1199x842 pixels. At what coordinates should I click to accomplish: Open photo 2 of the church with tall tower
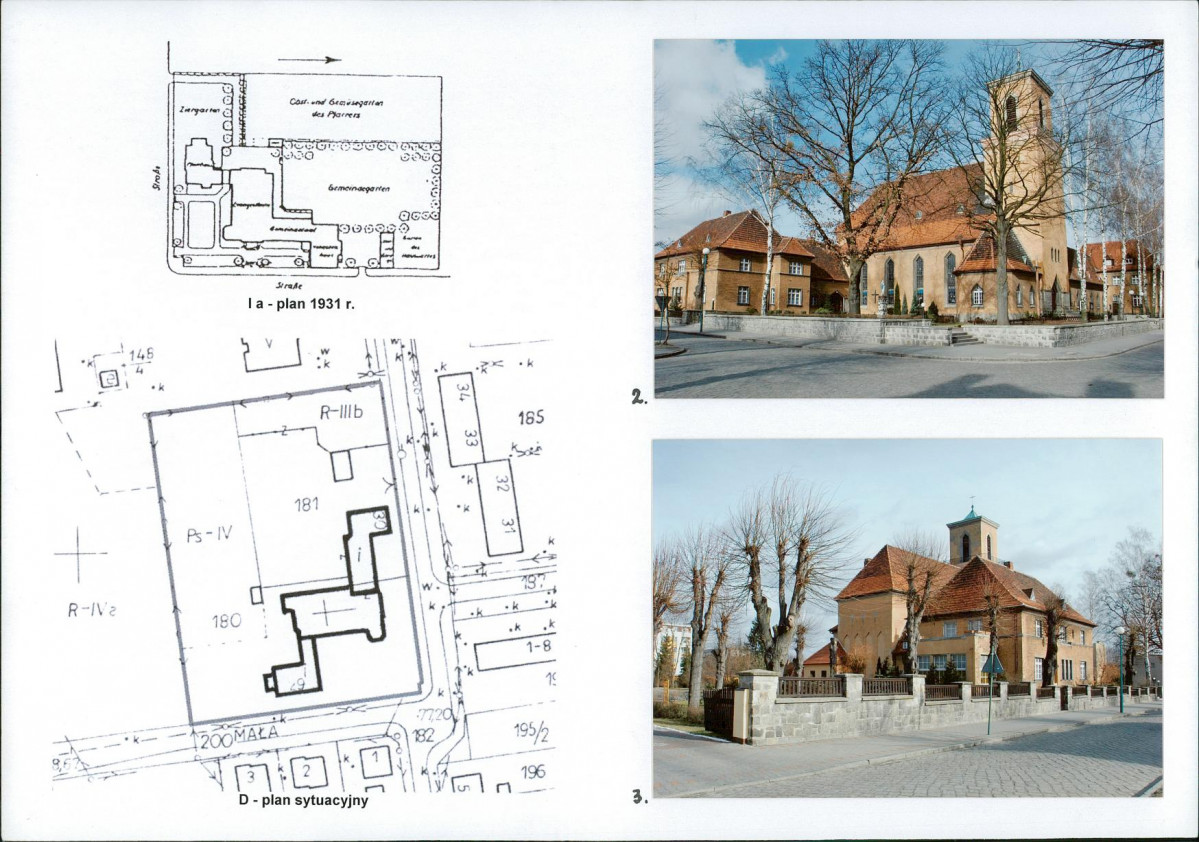pos(909,219)
